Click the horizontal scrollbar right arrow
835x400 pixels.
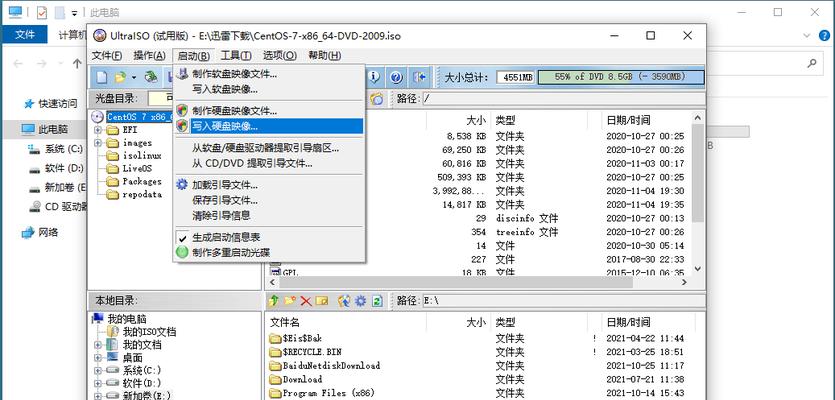684,282
